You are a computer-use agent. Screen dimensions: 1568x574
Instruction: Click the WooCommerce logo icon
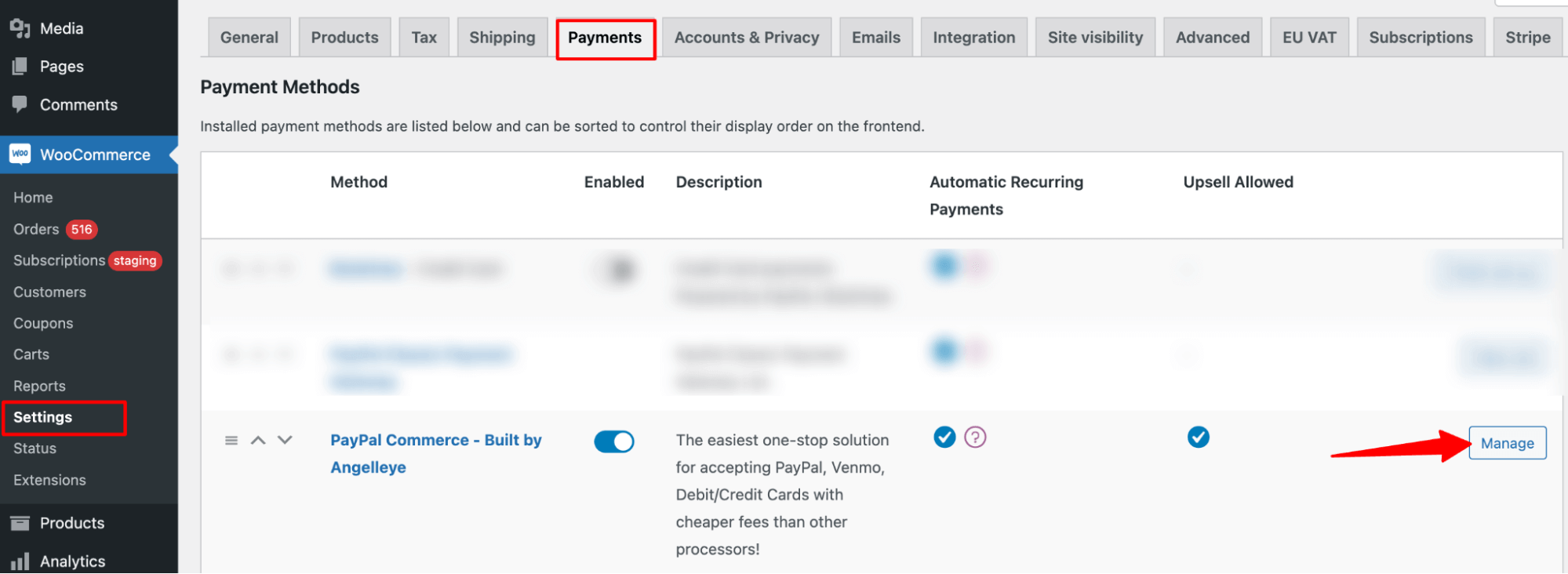(20, 154)
